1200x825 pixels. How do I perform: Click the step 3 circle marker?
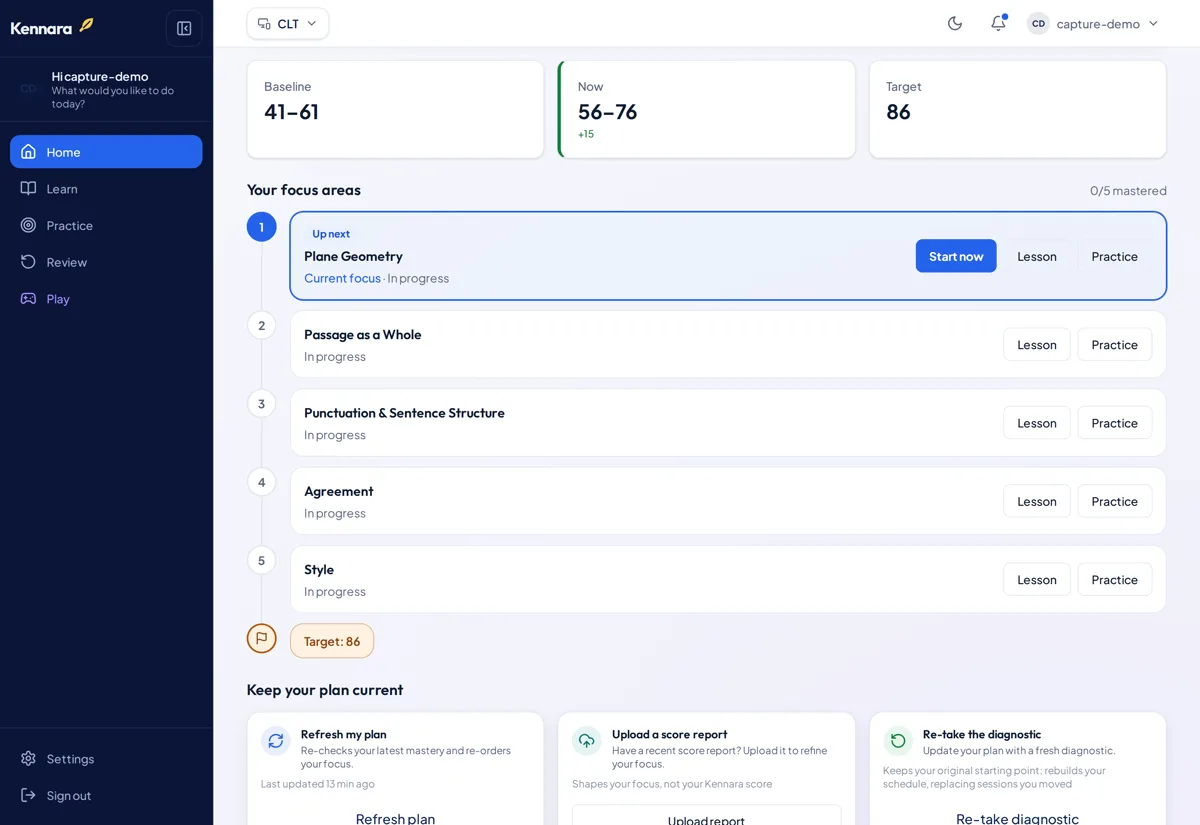(262, 404)
